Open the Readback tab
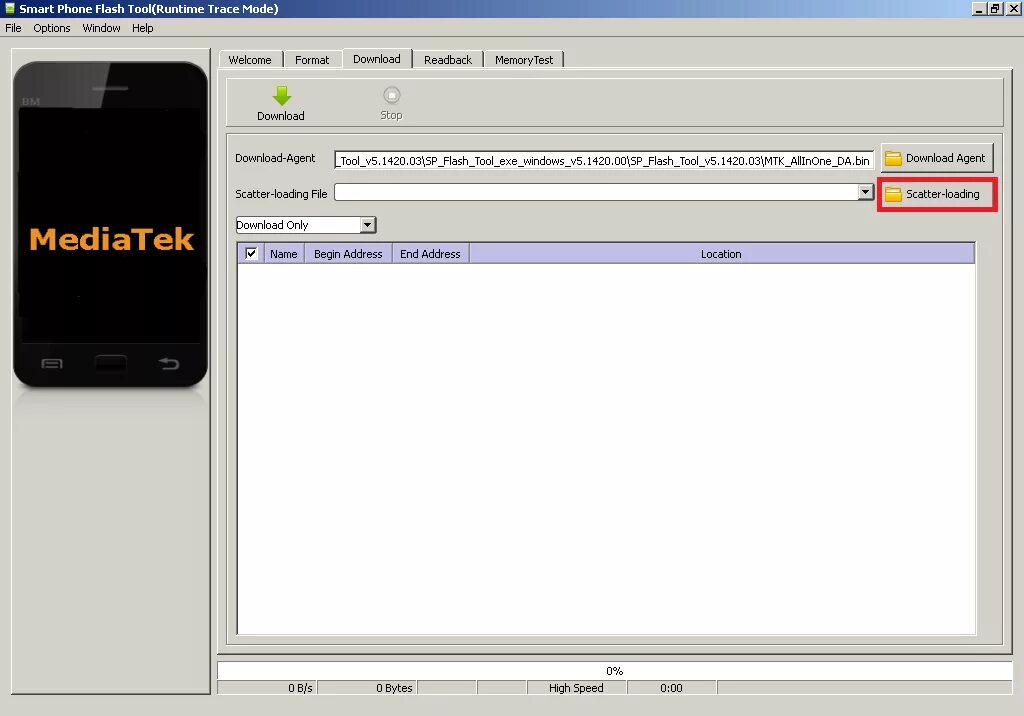This screenshot has height=716, width=1024. pos(448,59)
